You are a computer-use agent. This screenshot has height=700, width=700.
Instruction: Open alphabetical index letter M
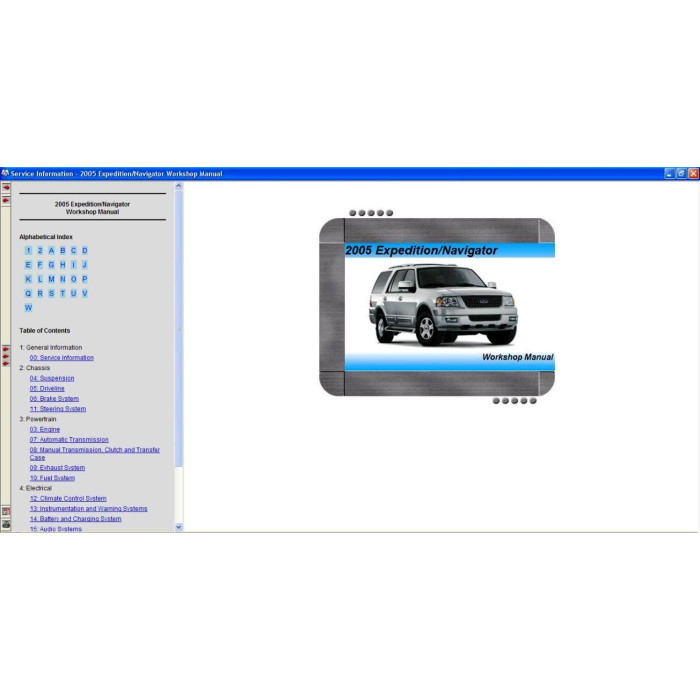coord(51,279)
